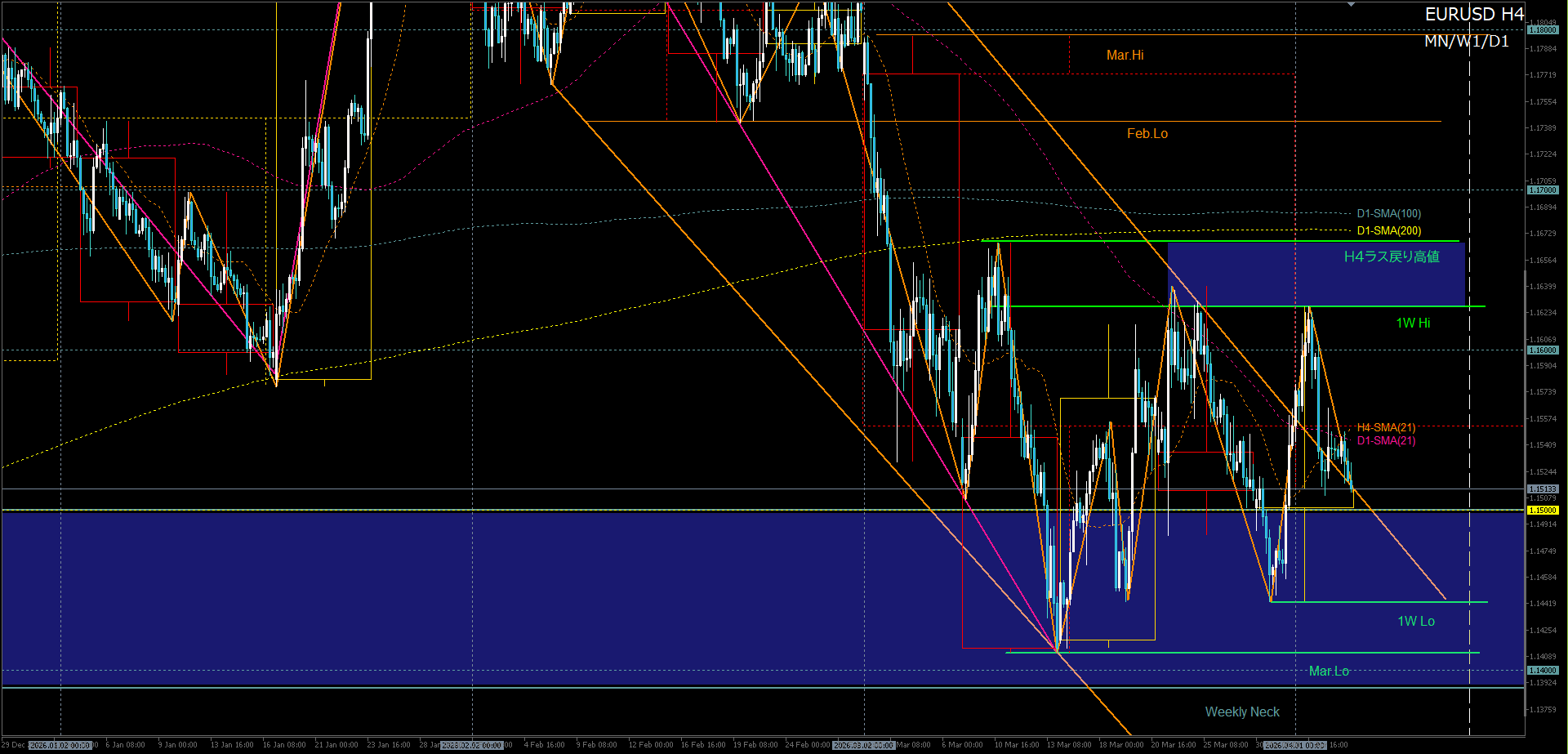
Task: Click the chart shift triangle marker at top
Action: pyautogui.click(x=1352, y=5)
